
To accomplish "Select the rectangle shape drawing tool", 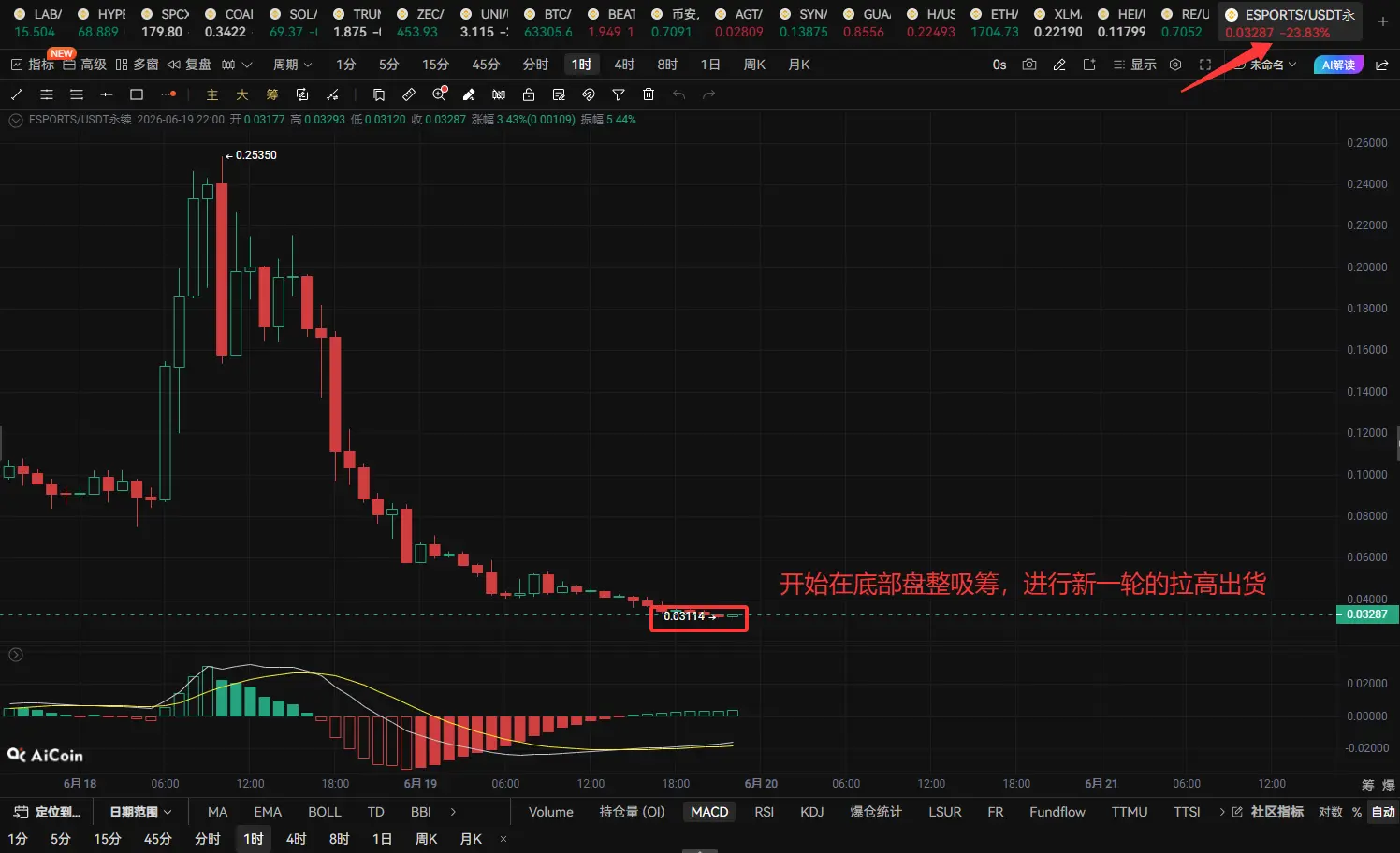I will pyautogui.click(x=137, y=94).
